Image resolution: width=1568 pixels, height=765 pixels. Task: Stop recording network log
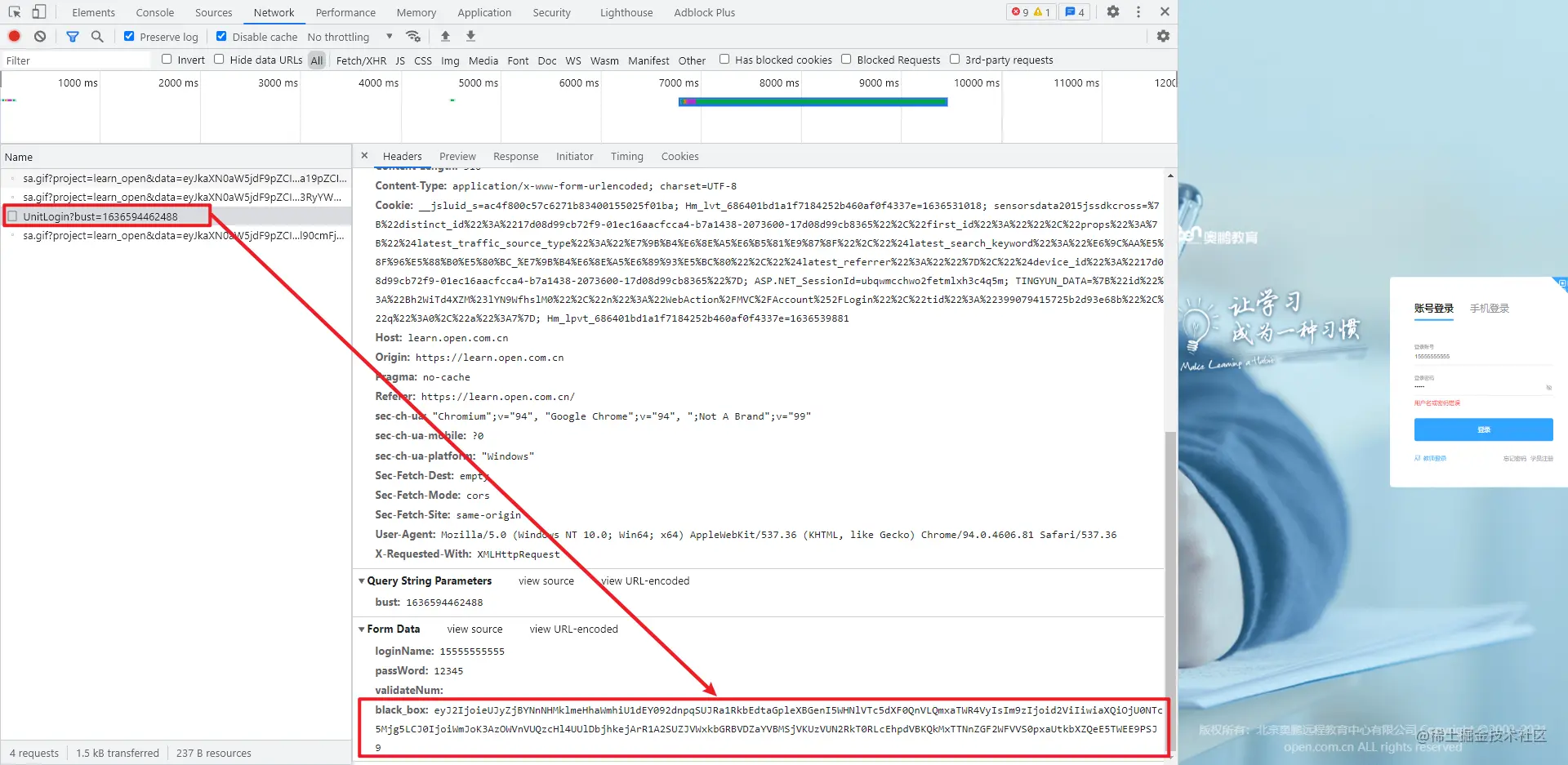(14, 36)
